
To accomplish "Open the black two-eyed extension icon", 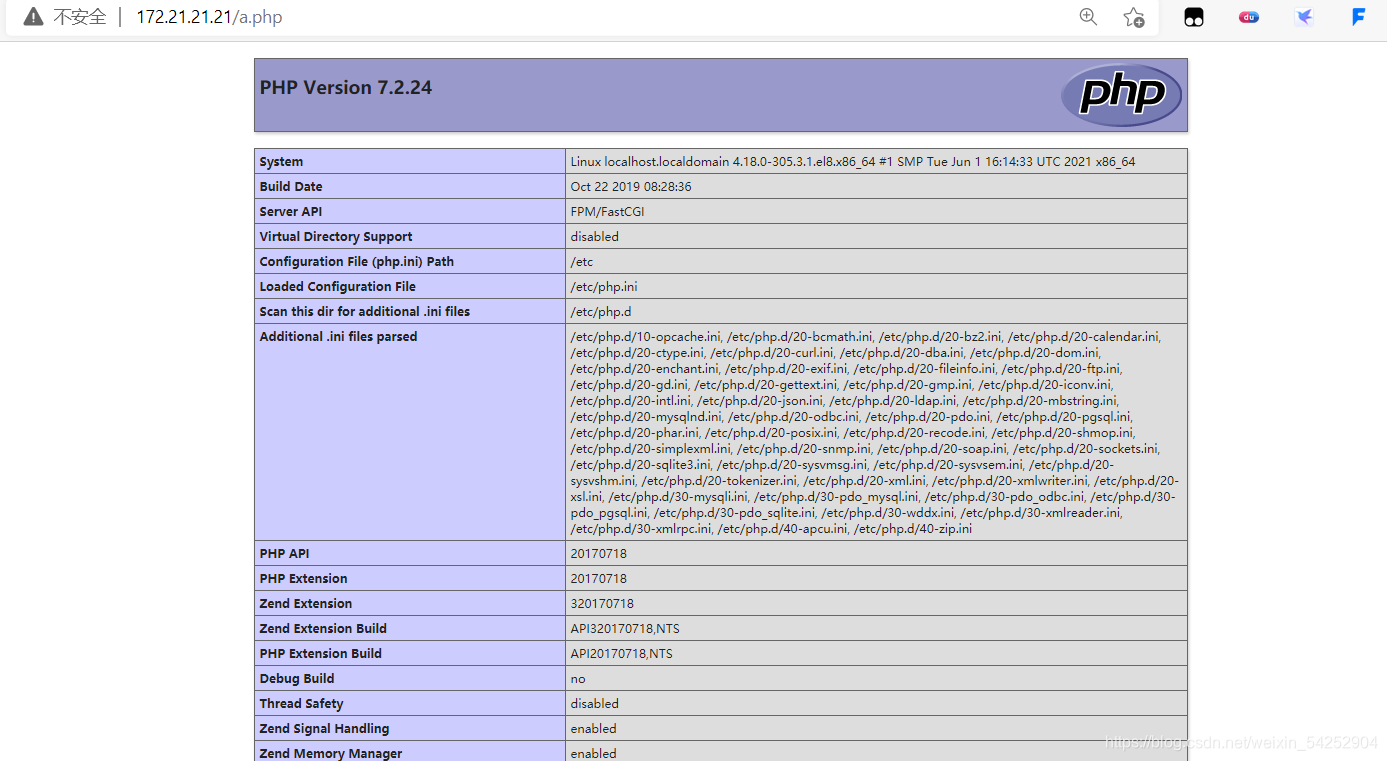I will pos(1194,17).
